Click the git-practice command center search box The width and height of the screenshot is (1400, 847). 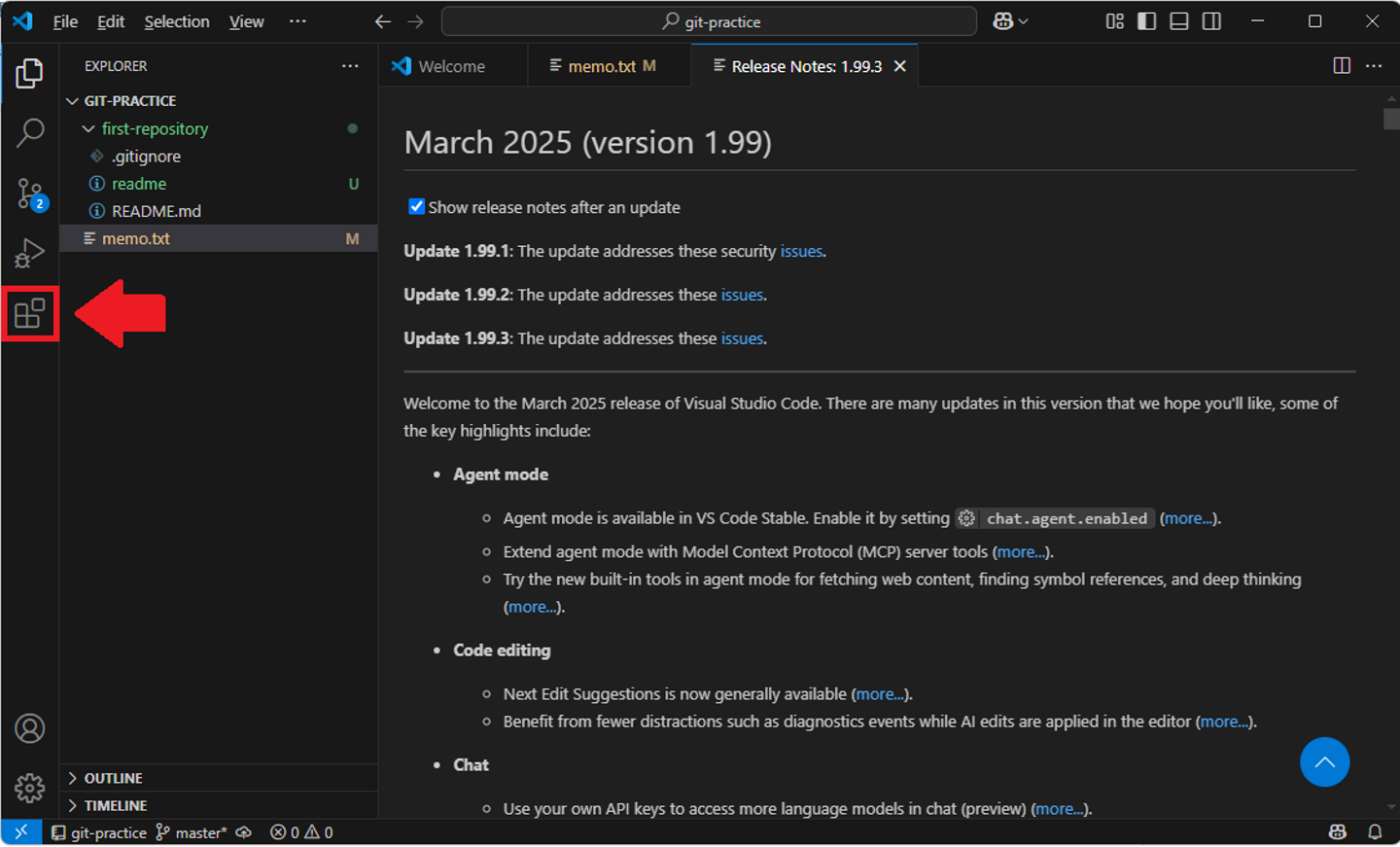pyautogui.click(x=709, y=21)
